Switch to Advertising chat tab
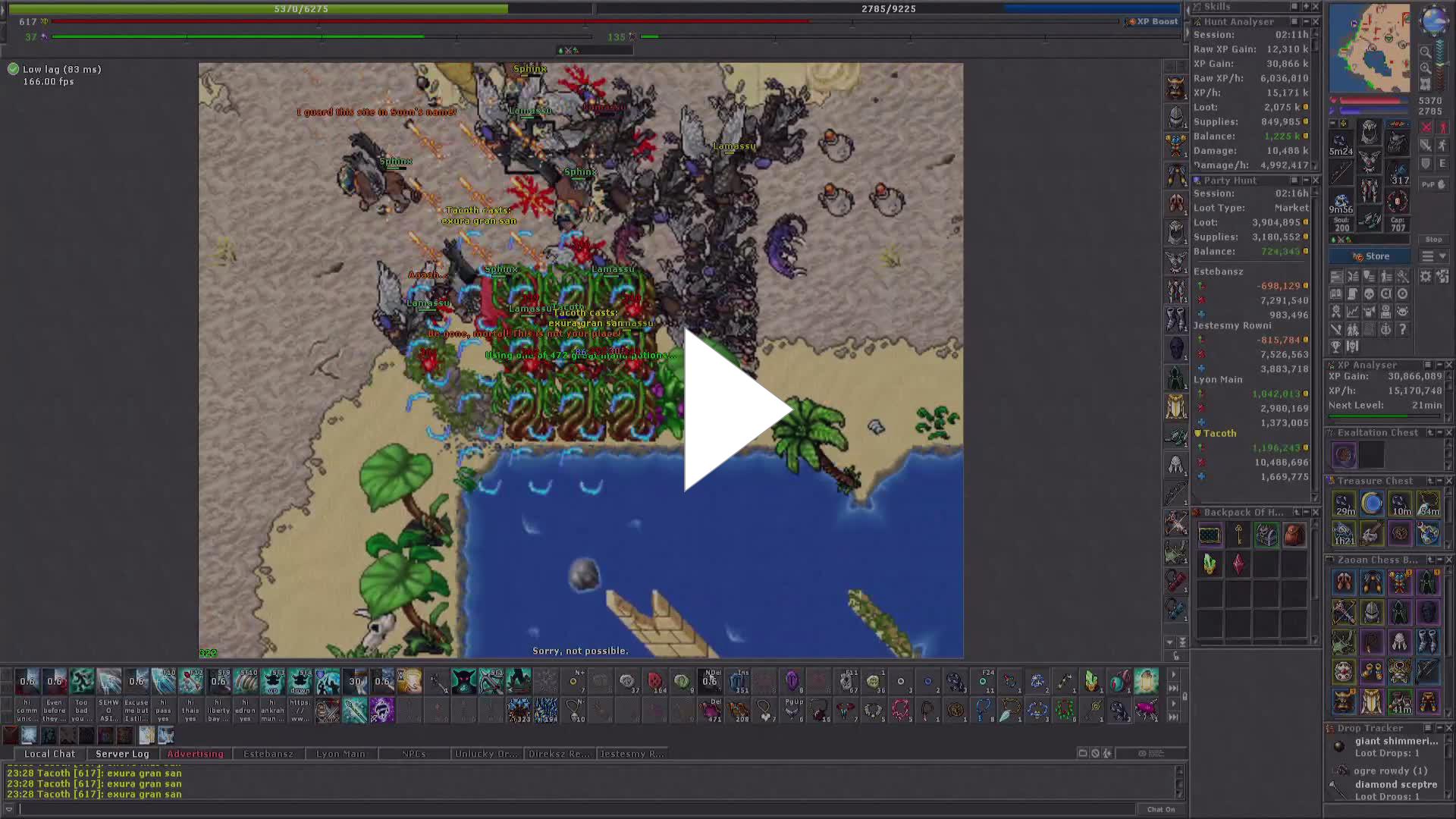This screenshot has height=819, width=1456. [195, 754]
